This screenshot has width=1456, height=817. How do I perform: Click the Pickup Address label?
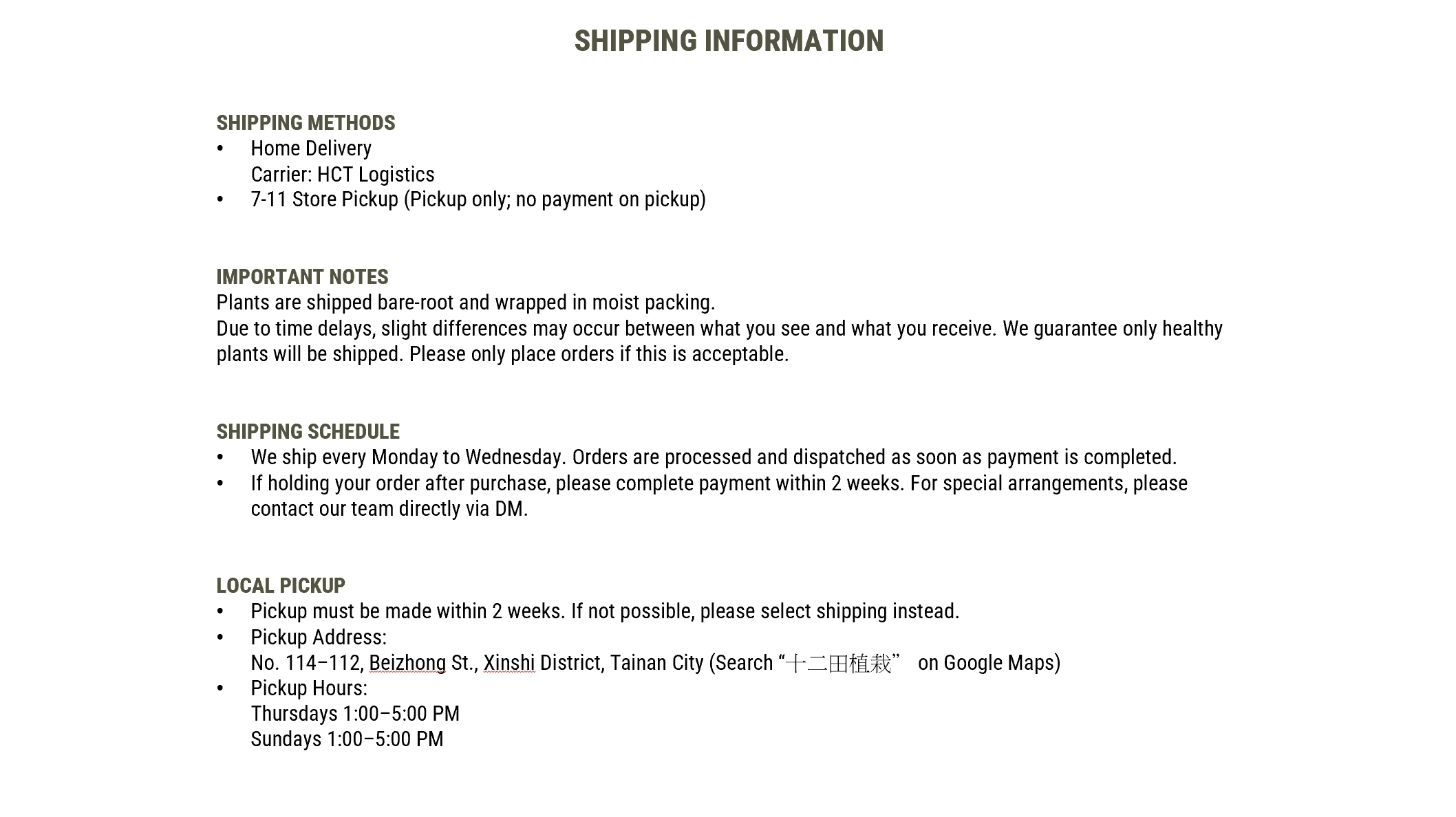(x=319, y=638)
